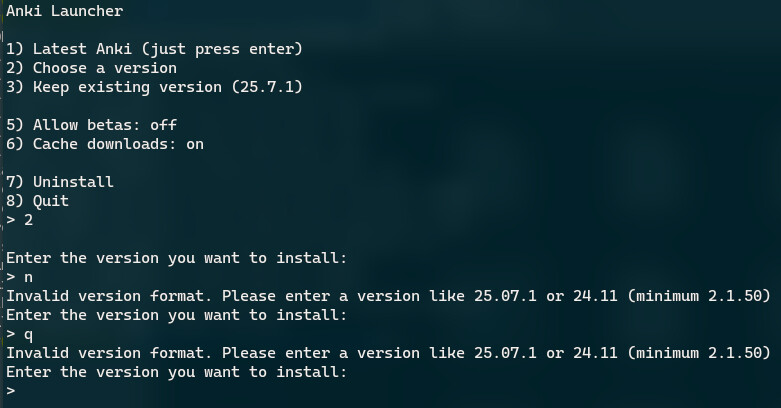
Task: Click "(minimum 2.1.50)" in error line below "> q"
Action: tap(699, 353)
